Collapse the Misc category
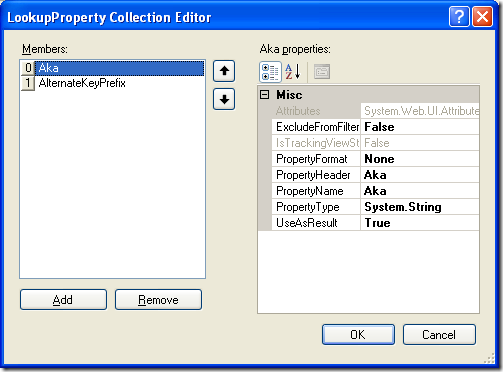This screenshot has width=503, height=372. pos(264,95)
